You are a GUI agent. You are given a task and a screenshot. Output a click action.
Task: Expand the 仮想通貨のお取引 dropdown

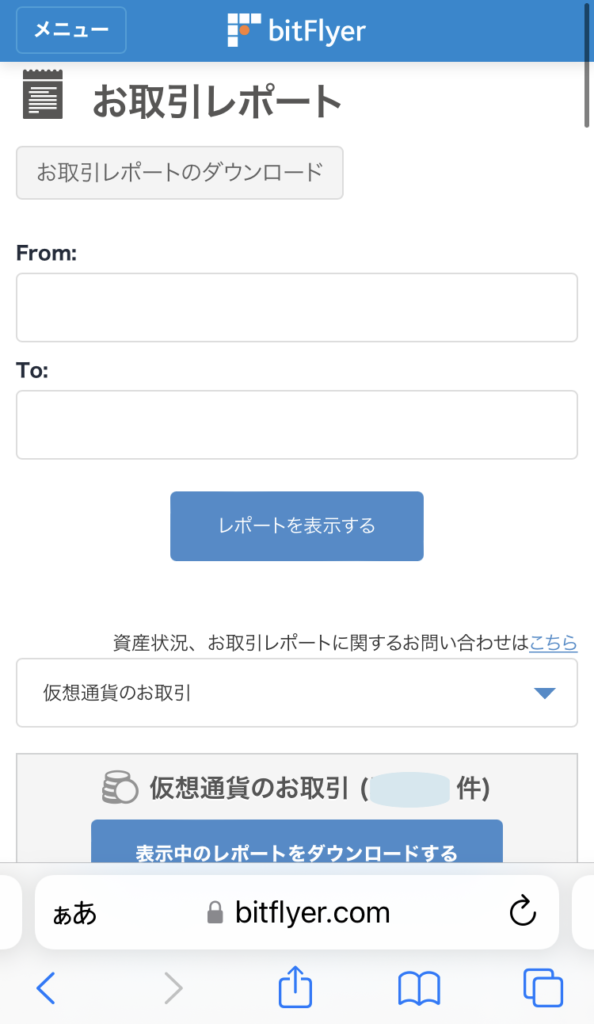pyautogui.click(x=297, y=693)
